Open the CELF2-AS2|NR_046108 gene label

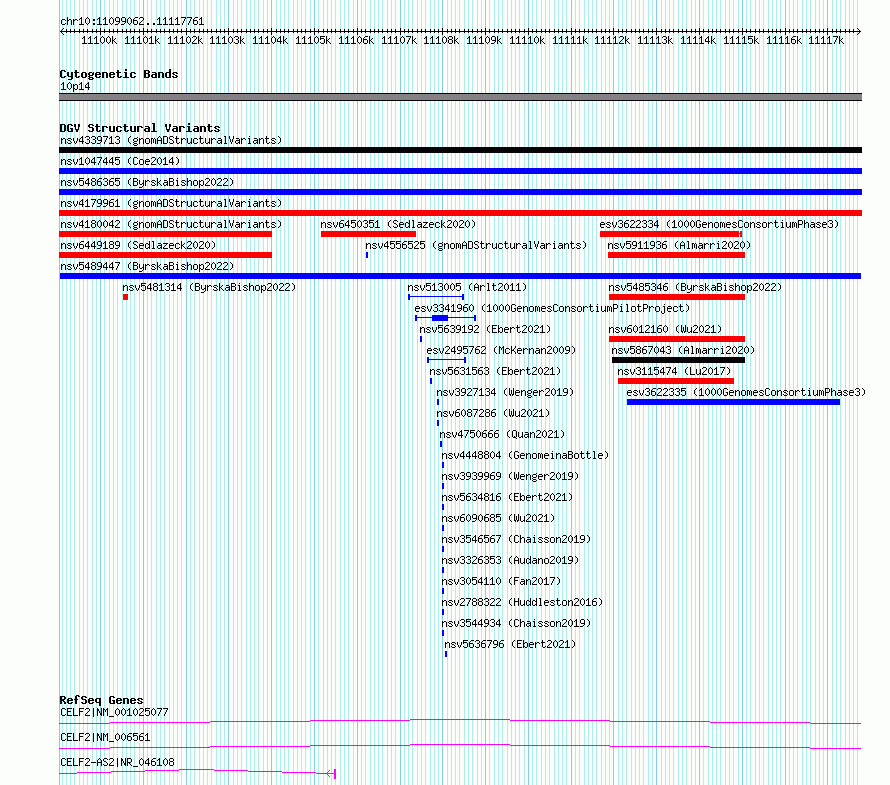[x=117, y=762]
